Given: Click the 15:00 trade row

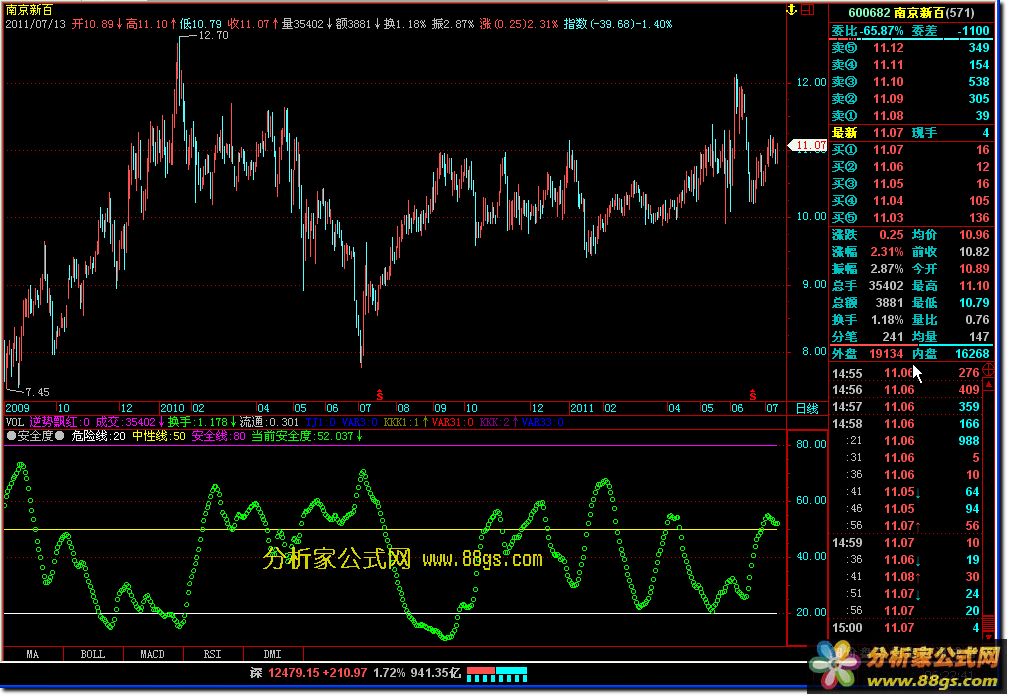Looking at the screenshot, I should pyautogui.click(x=906, y=628).
